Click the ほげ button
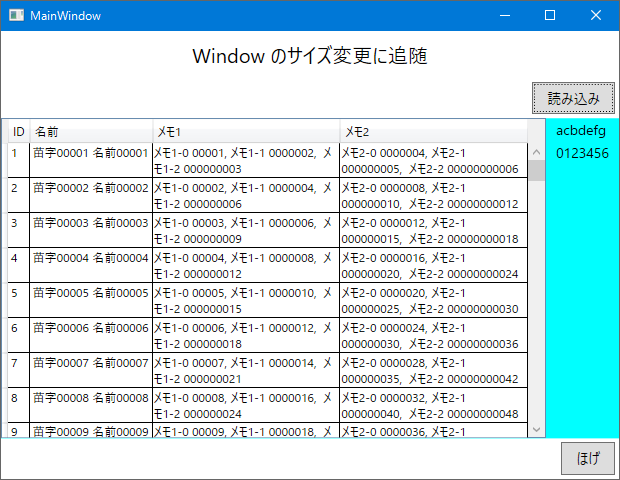This screenshot has height=480, width=620. point(588,458)
